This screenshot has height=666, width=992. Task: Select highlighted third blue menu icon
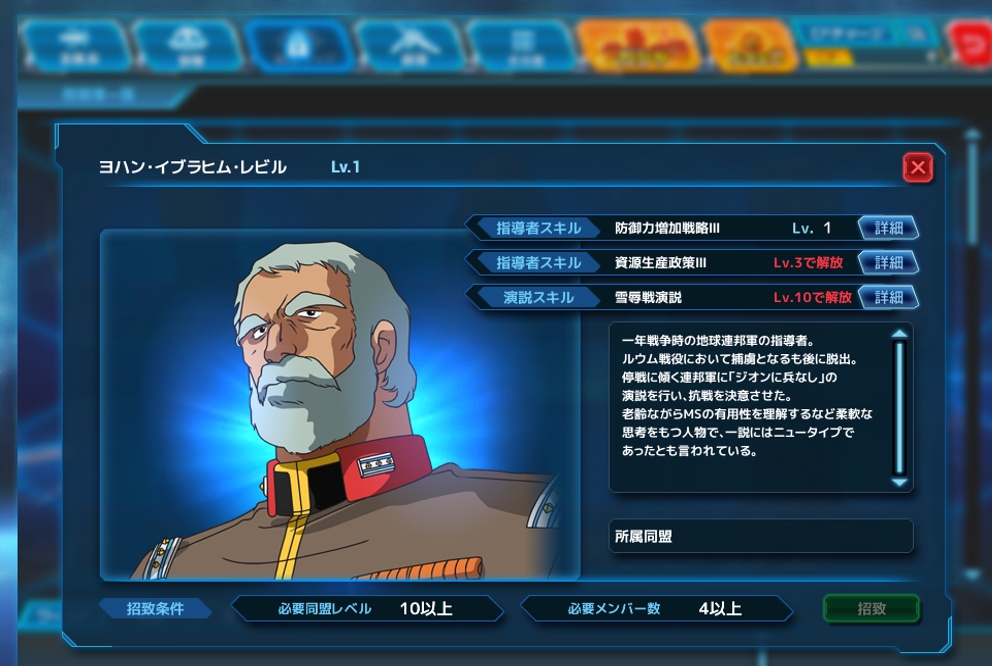(299, 46)
